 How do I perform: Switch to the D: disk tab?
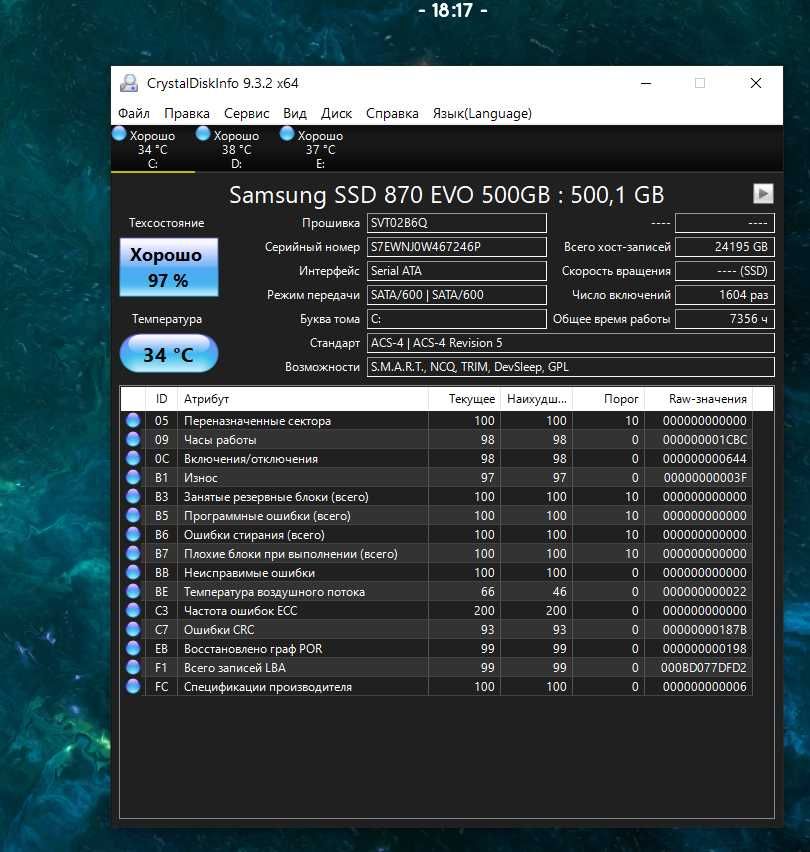point(236,149)
